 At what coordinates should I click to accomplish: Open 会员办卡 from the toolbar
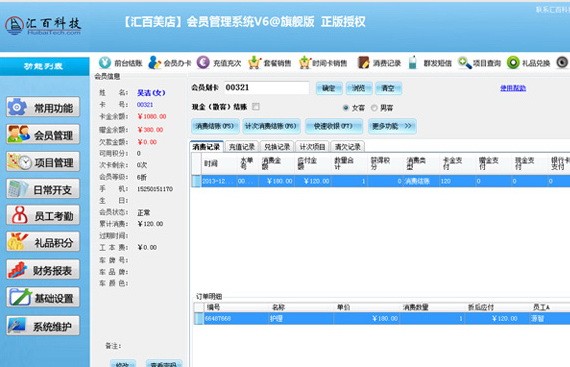(x=154, y=62)
